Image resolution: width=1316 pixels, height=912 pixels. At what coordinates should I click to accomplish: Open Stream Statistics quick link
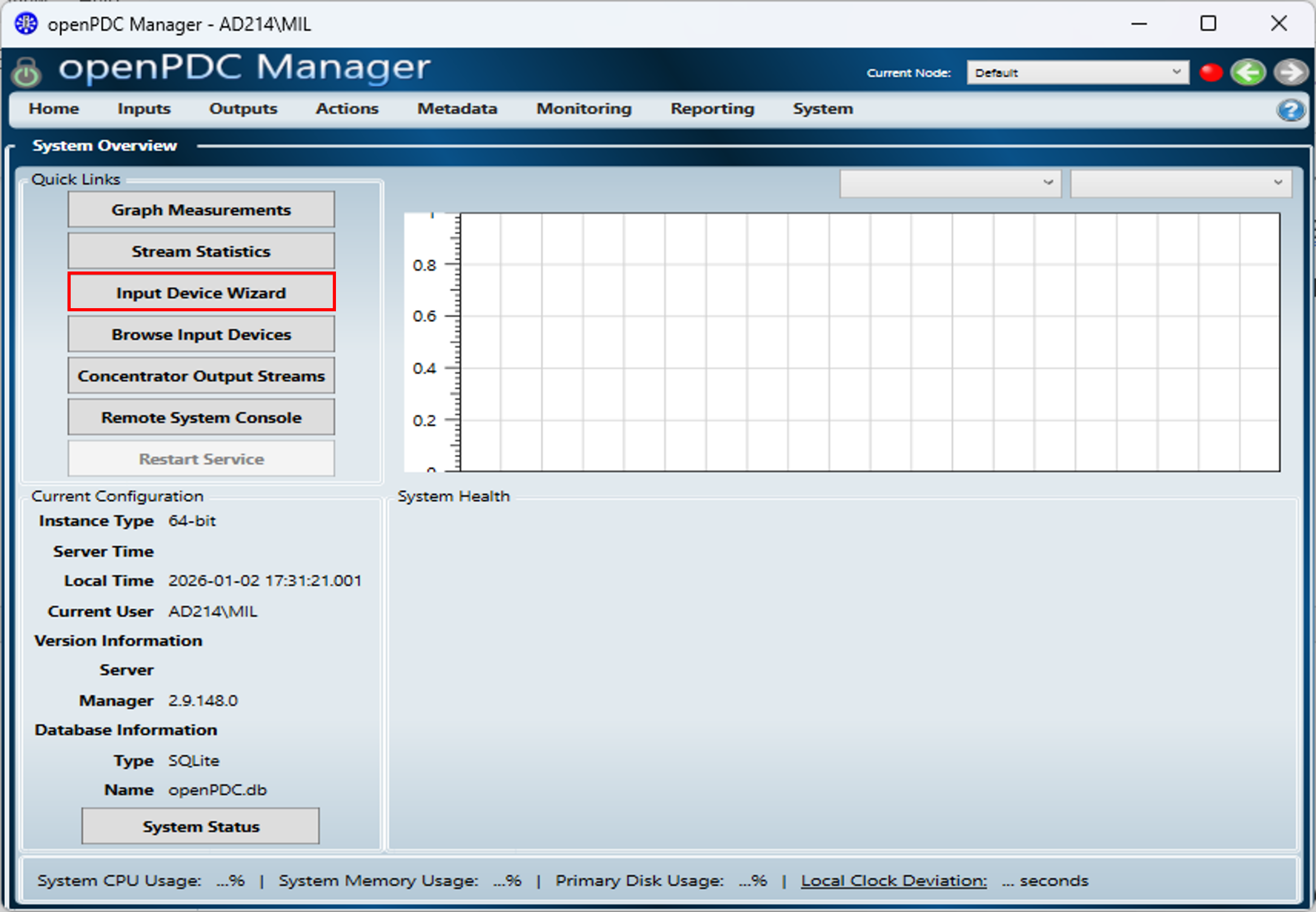[x=201, y=251]
